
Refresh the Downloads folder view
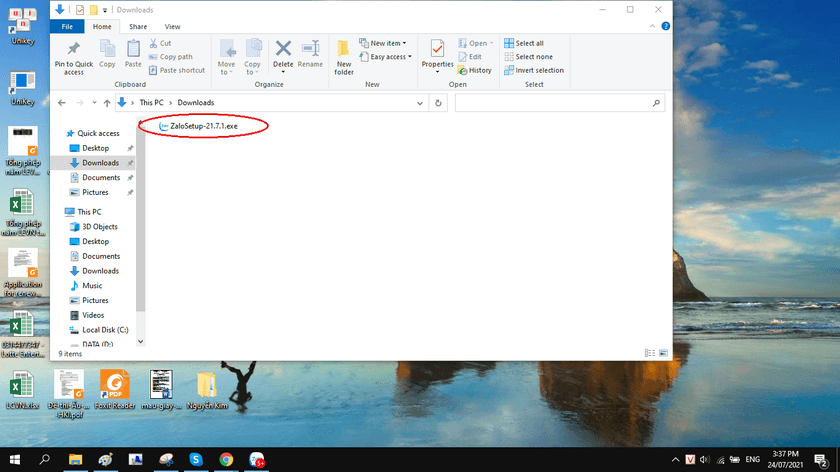(x=439, y=102)
